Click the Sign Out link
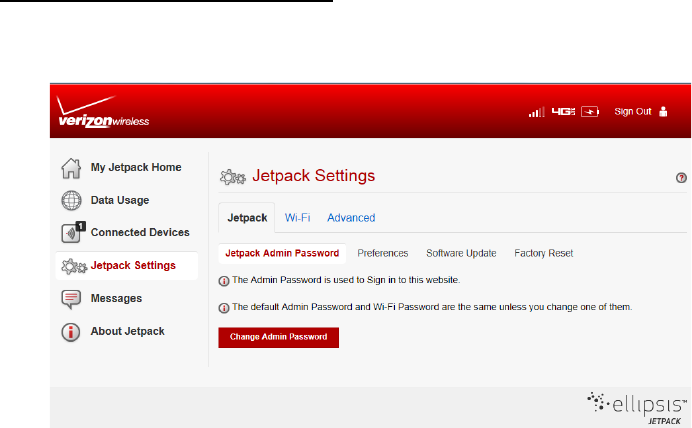Viewport: 692px width, 428px height. tap(632, 112)
